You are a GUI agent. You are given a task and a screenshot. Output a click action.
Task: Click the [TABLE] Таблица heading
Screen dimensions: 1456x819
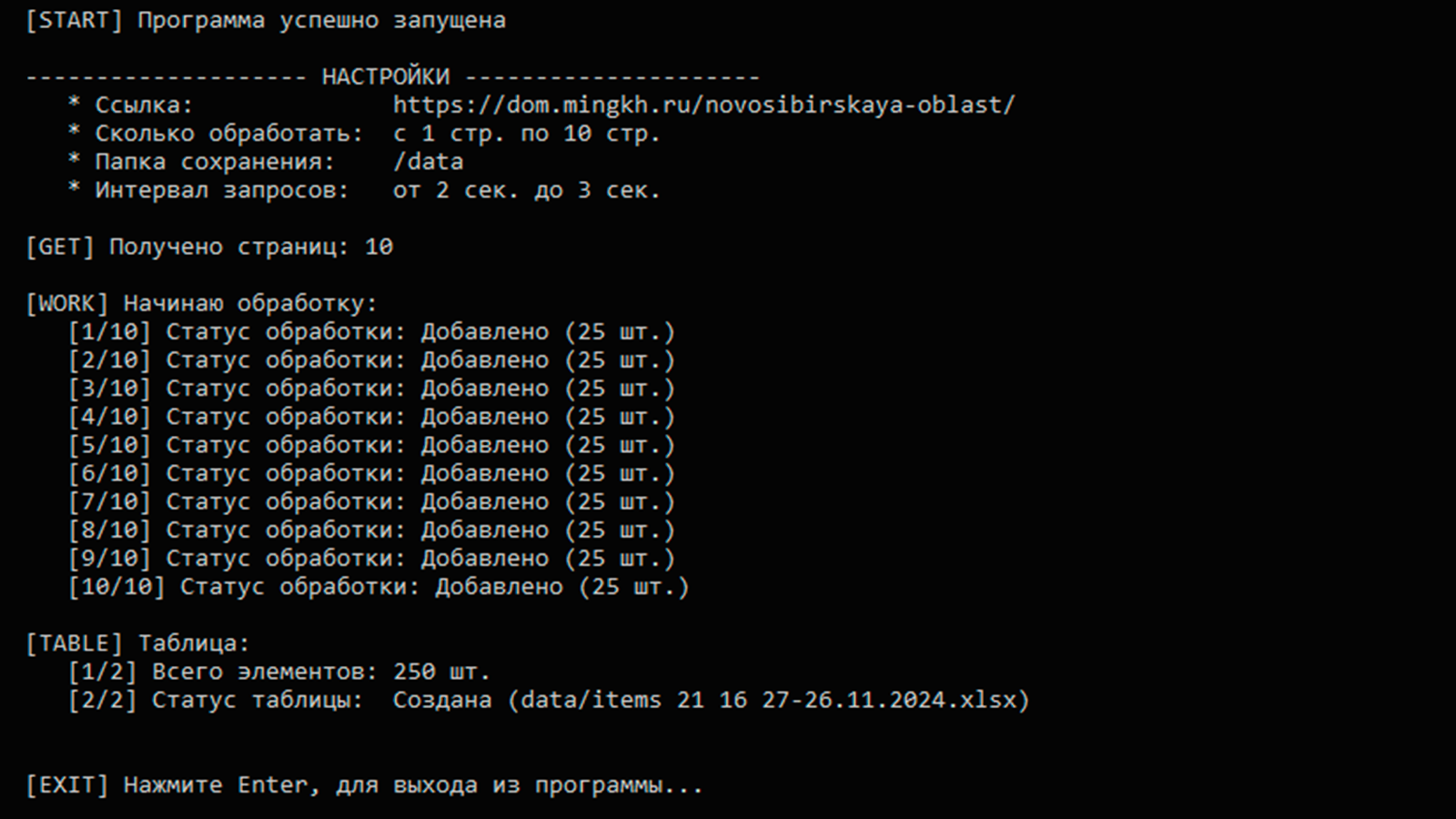pos(137,643)
